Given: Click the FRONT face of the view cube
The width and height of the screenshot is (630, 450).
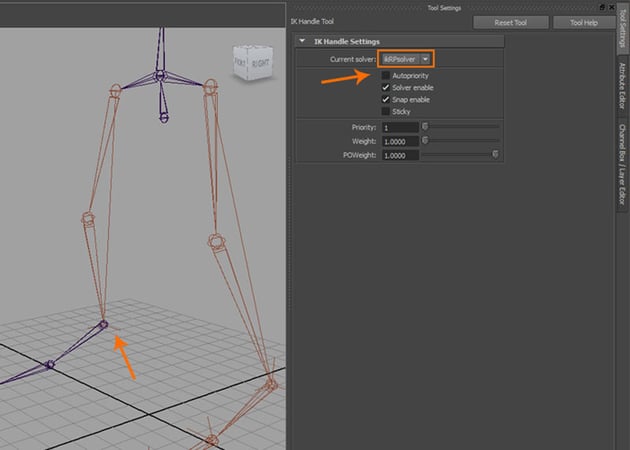Looking at the screenshot, I should coord(240,62).
